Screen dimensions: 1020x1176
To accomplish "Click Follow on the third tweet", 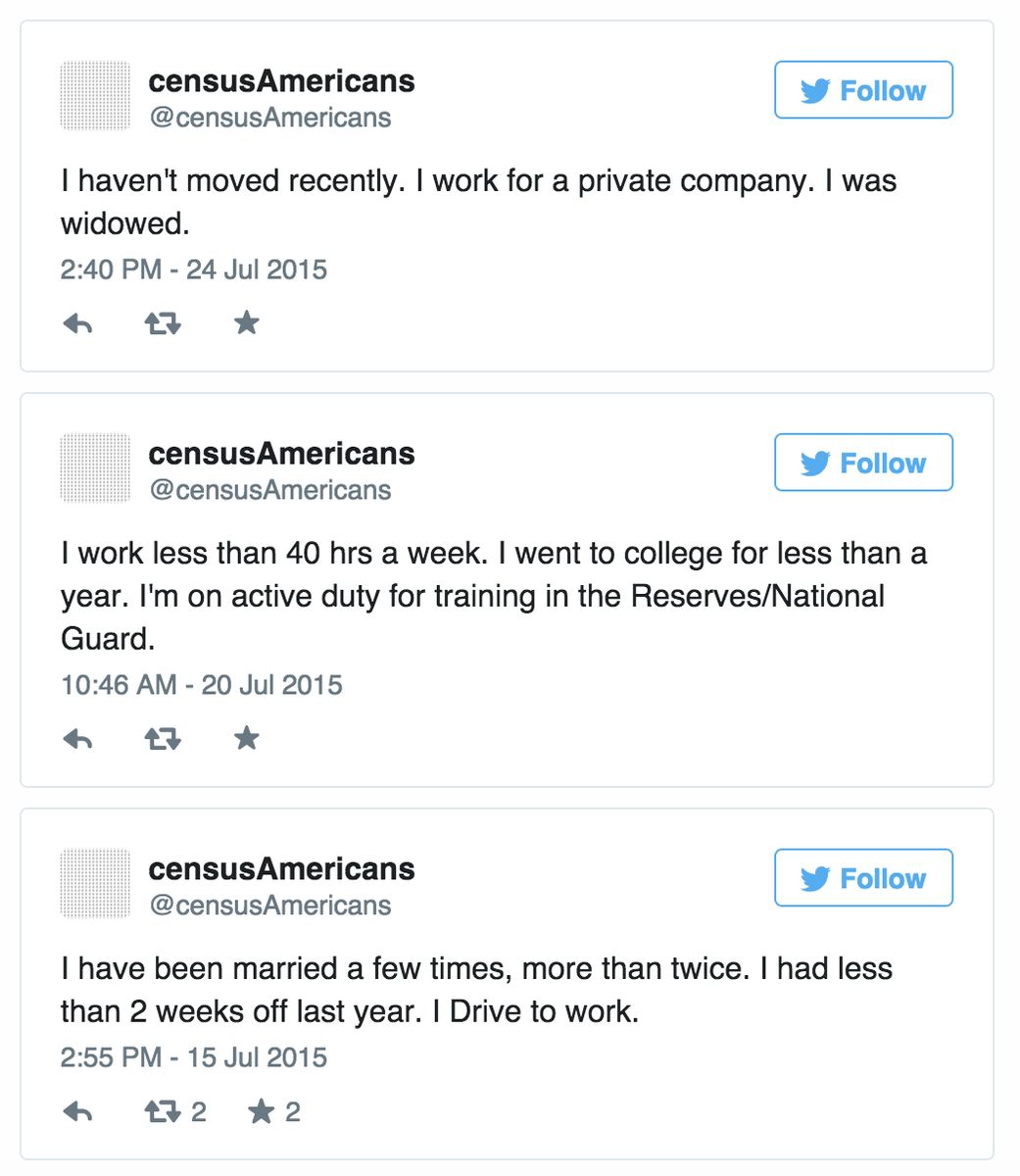I will click(863, 878).
